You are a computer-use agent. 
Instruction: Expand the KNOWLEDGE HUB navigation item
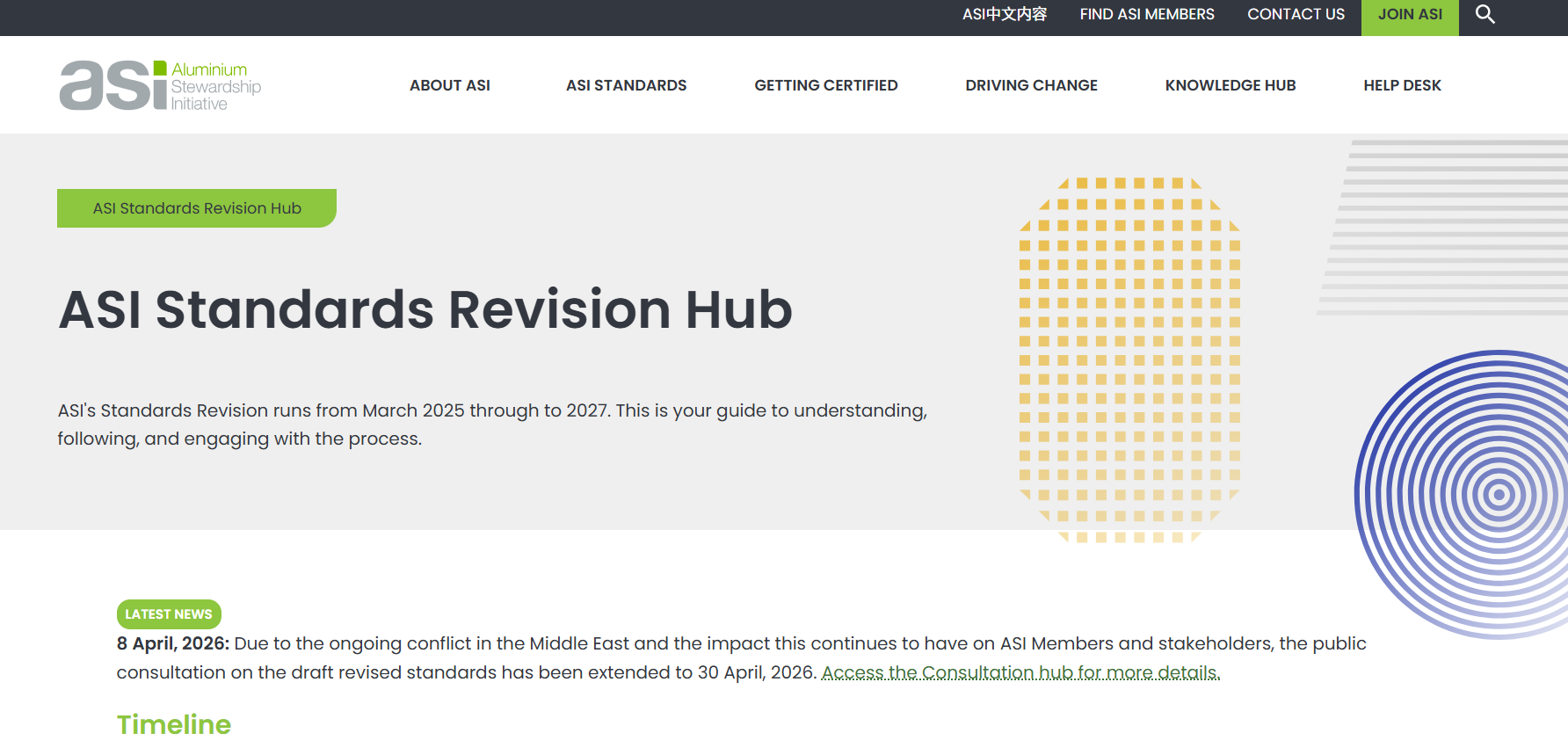pyautogui.click(x=1230, y=85)
